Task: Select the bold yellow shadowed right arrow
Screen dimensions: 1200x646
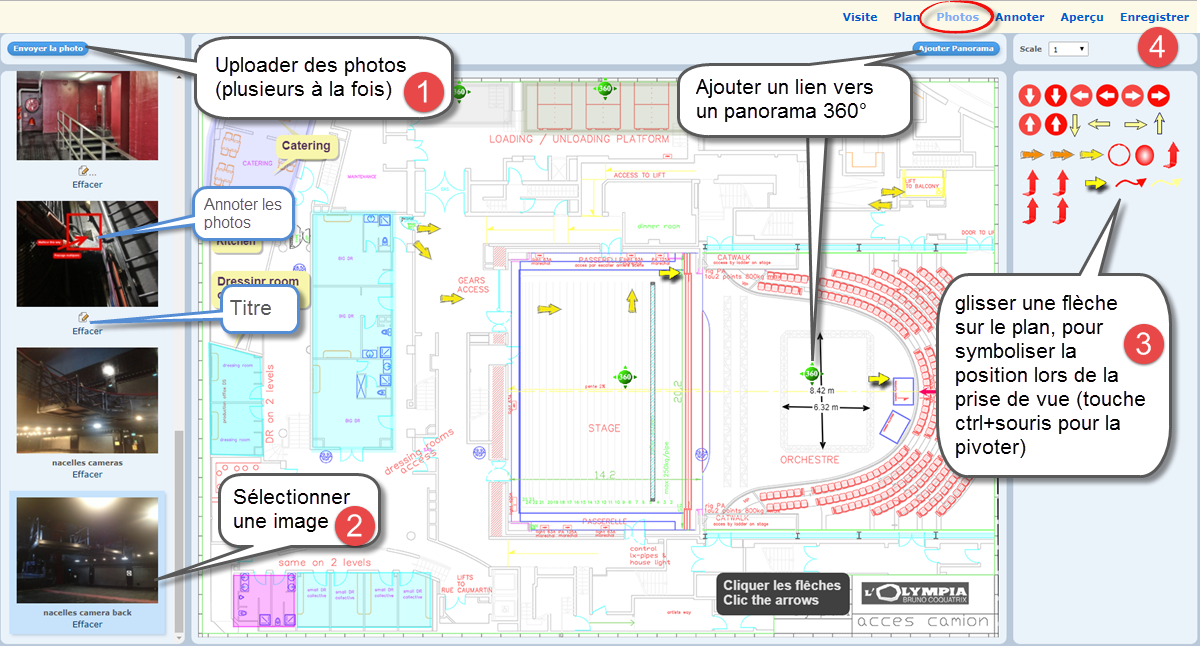Action: point(1098,184)
